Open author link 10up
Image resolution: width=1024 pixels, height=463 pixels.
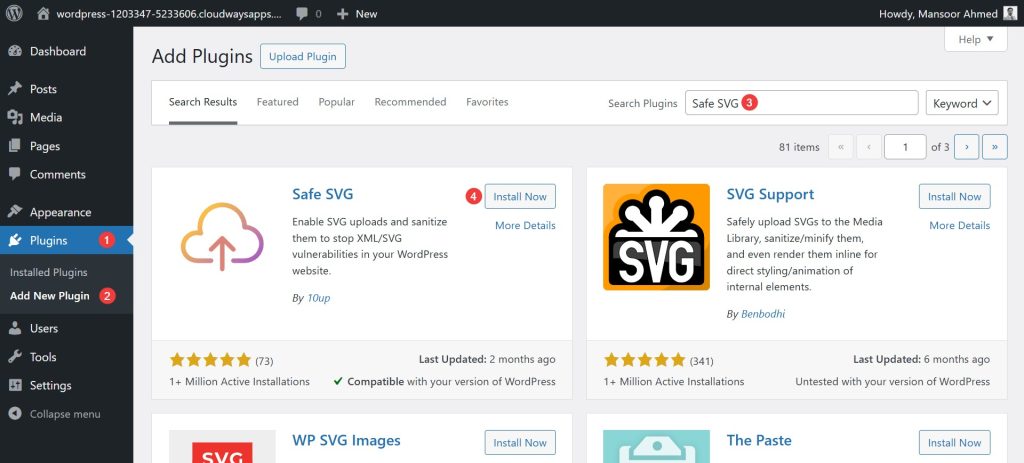(x=318, y=298)
